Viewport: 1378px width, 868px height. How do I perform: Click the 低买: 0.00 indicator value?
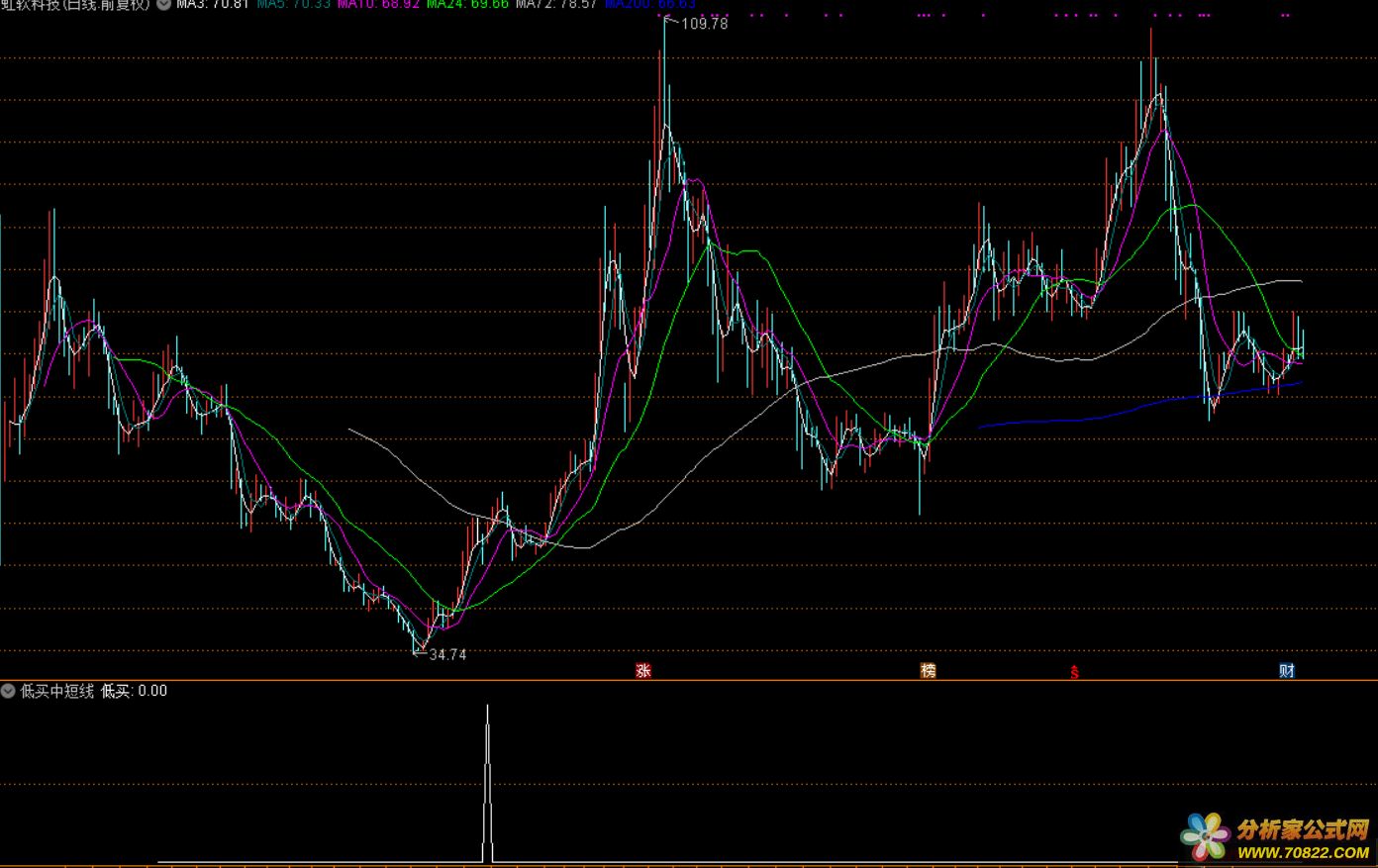(x=135, y=691)
